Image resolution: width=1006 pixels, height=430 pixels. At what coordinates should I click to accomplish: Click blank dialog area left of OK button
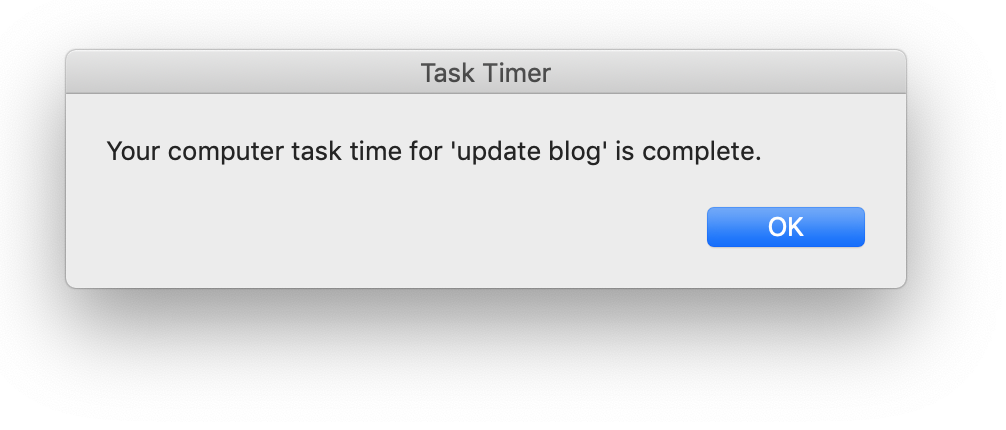(400, 227)
